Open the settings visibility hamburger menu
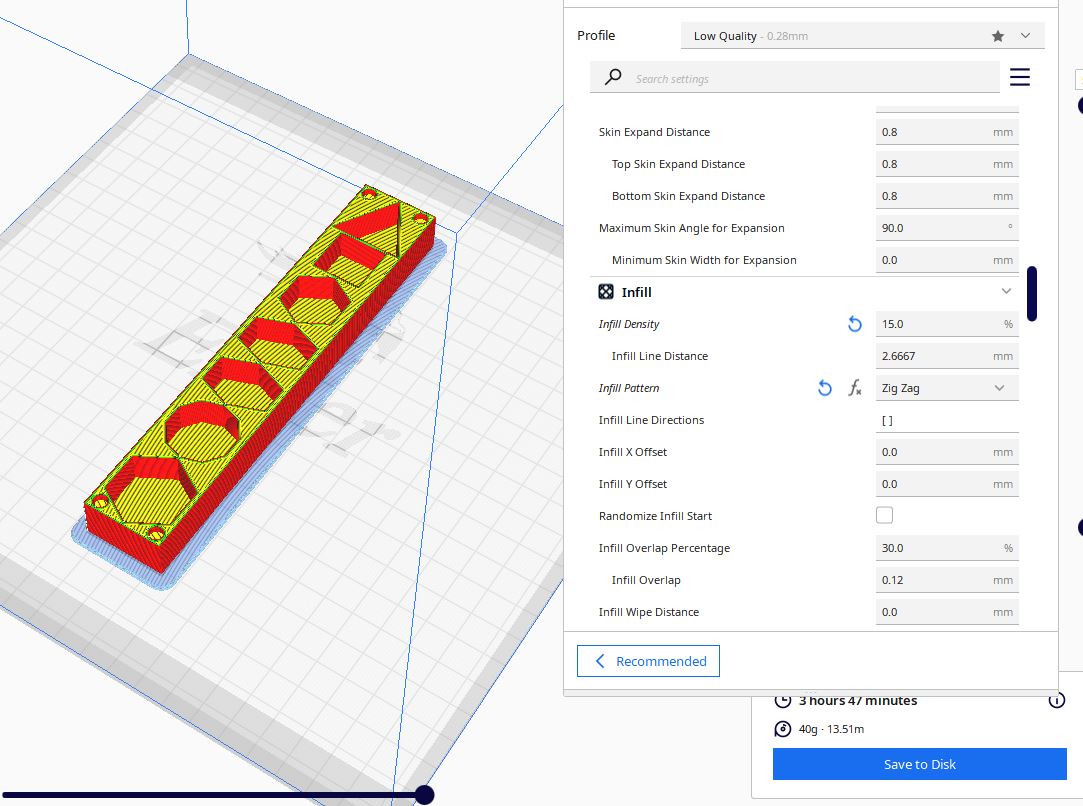Screen dimensions: 1083x806 click(1019, 77)
